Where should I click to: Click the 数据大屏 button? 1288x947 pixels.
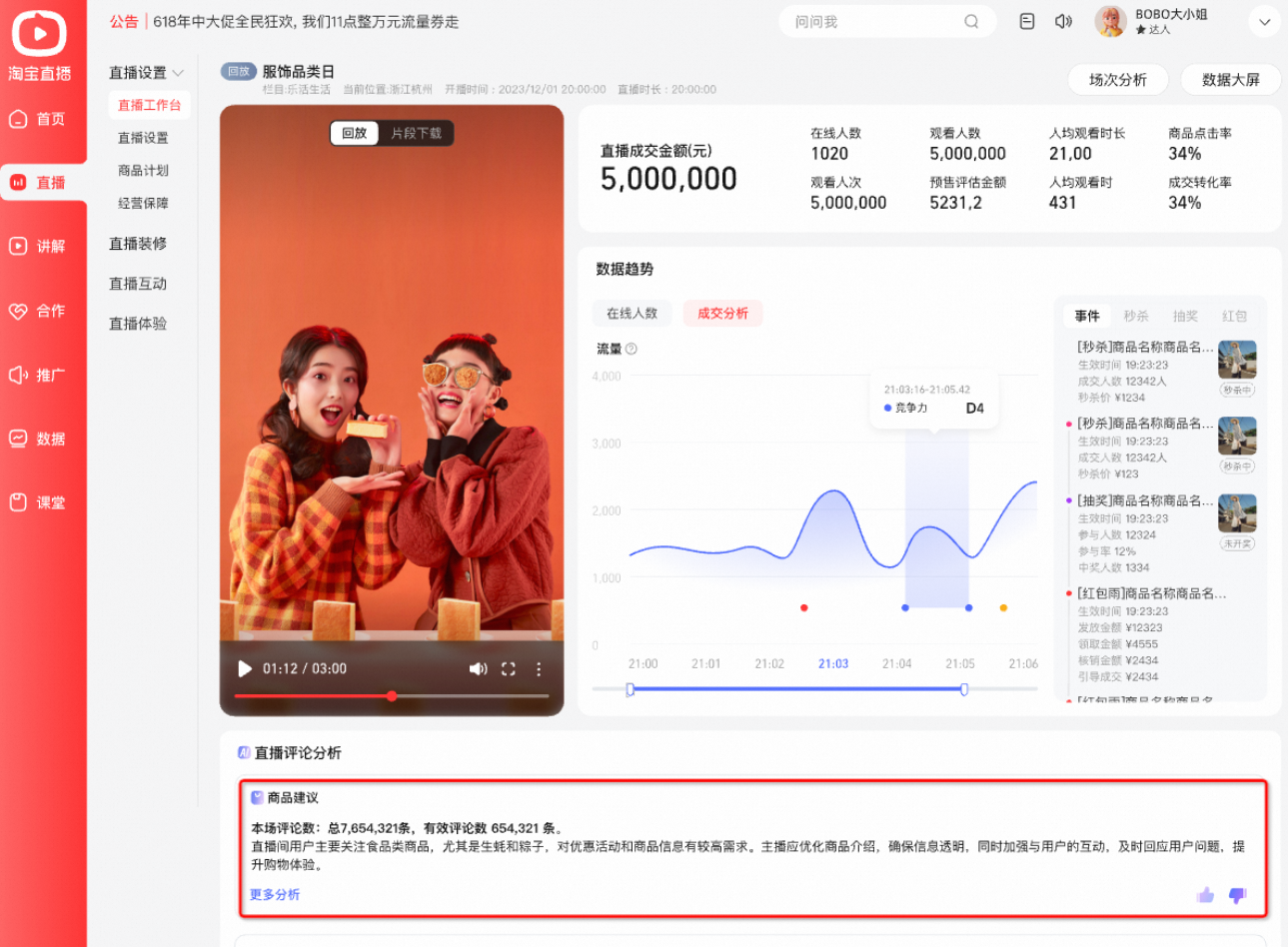tap(1230, 80)
